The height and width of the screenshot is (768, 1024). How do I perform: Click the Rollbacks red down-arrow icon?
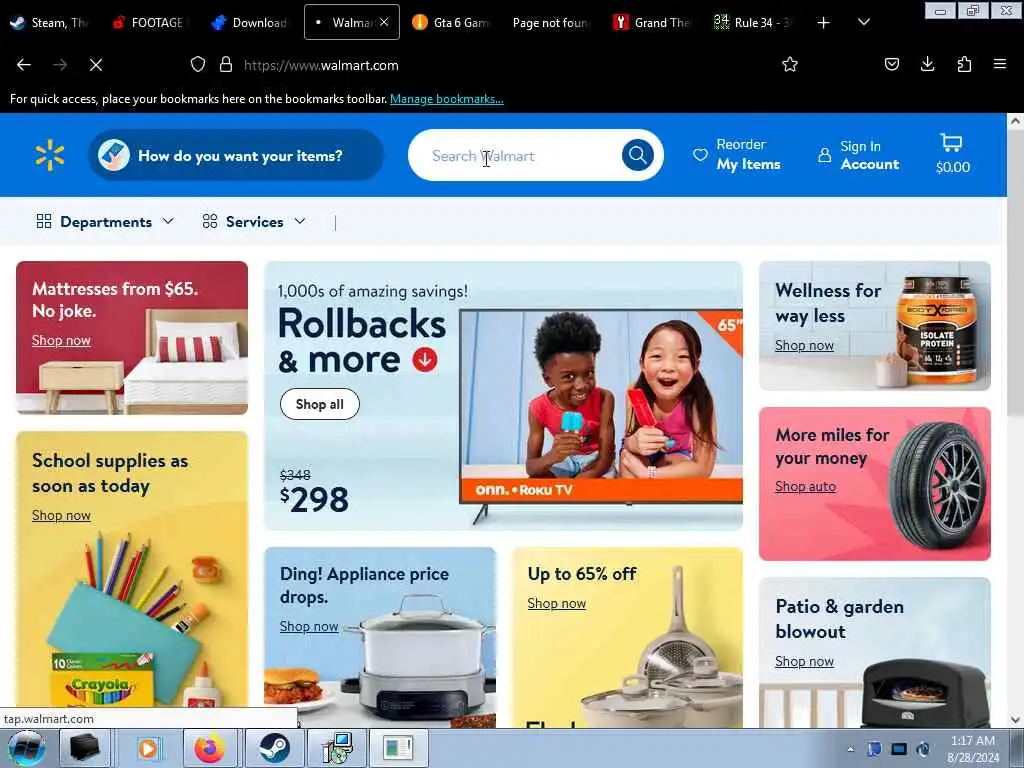(x=424, y=359)
